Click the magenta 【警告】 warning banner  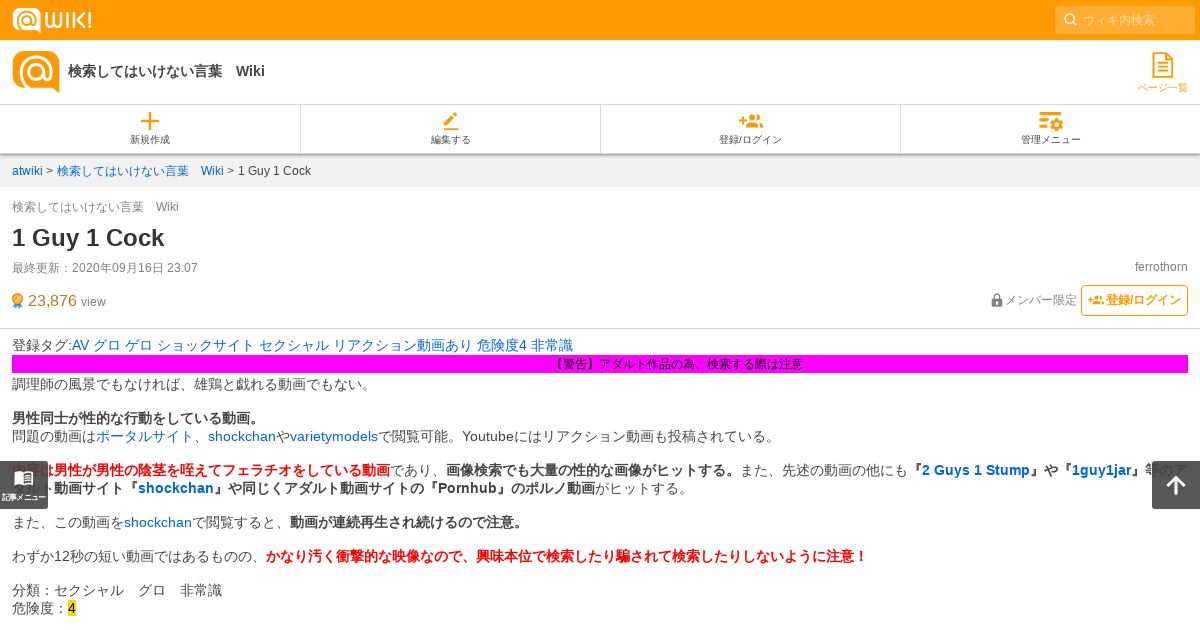click(600, 364)
